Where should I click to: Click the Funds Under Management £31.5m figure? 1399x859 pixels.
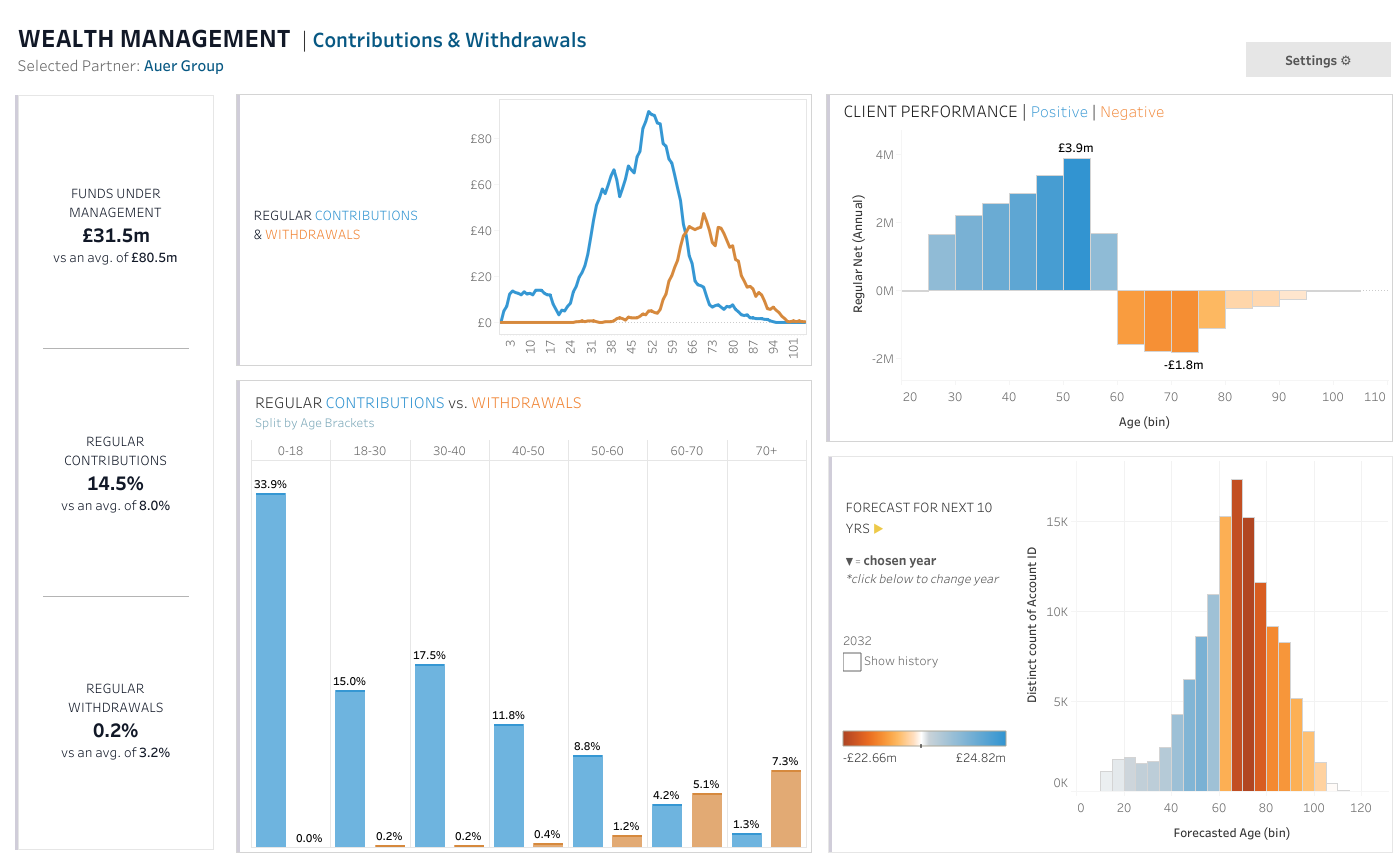pyautogui.click(x=116, y=235)
